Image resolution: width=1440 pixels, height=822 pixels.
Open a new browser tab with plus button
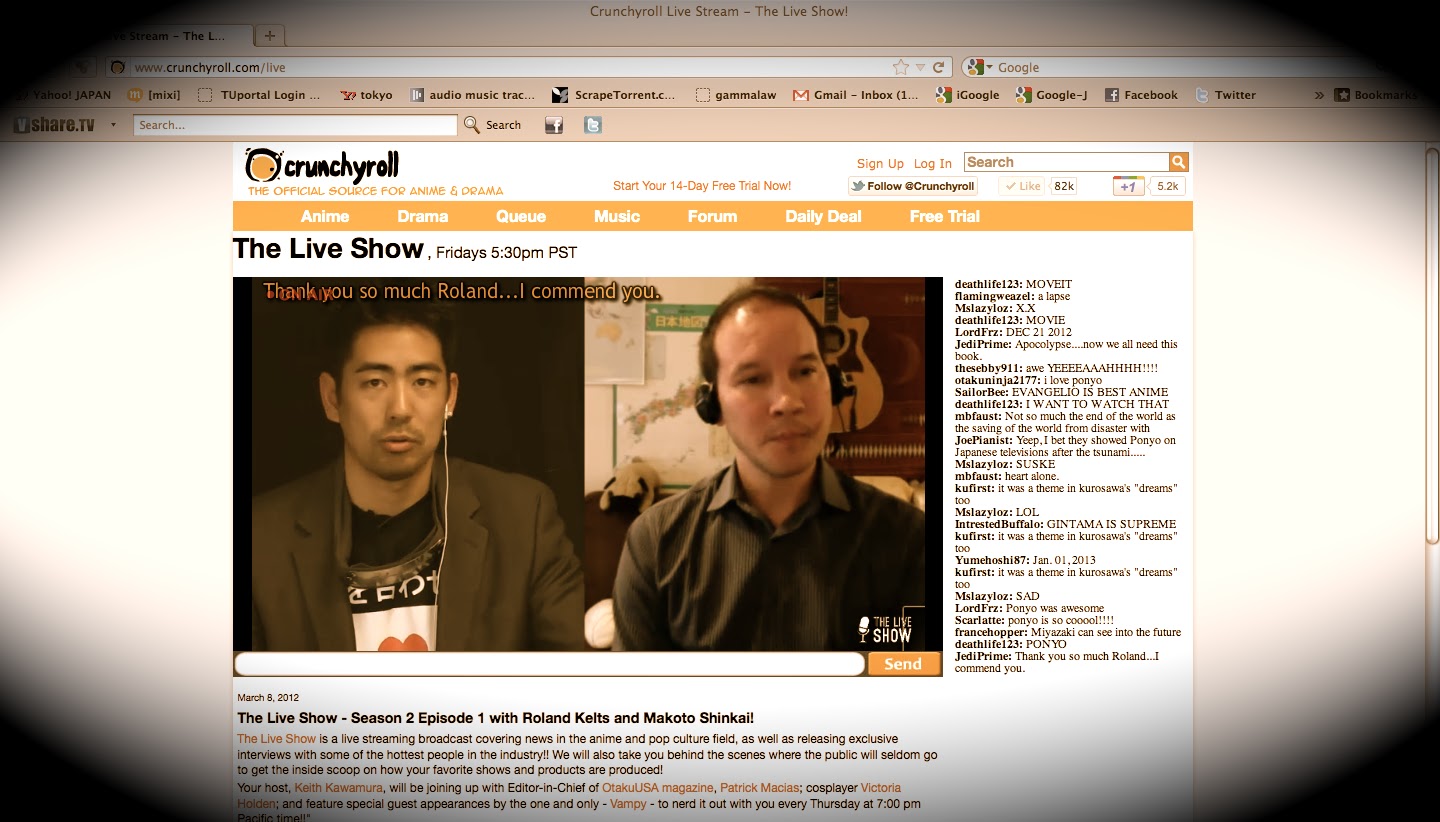click(270, 36)
